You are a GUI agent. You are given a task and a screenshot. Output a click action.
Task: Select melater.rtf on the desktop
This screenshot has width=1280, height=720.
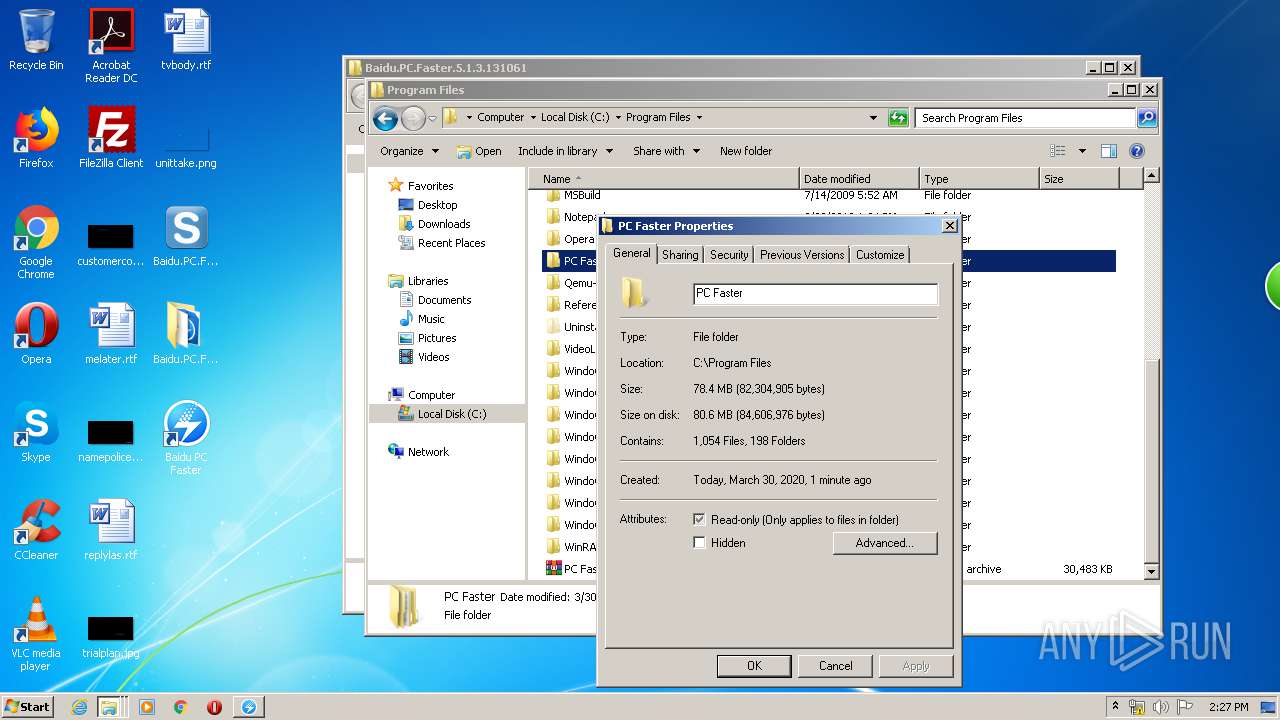(111, 334)
